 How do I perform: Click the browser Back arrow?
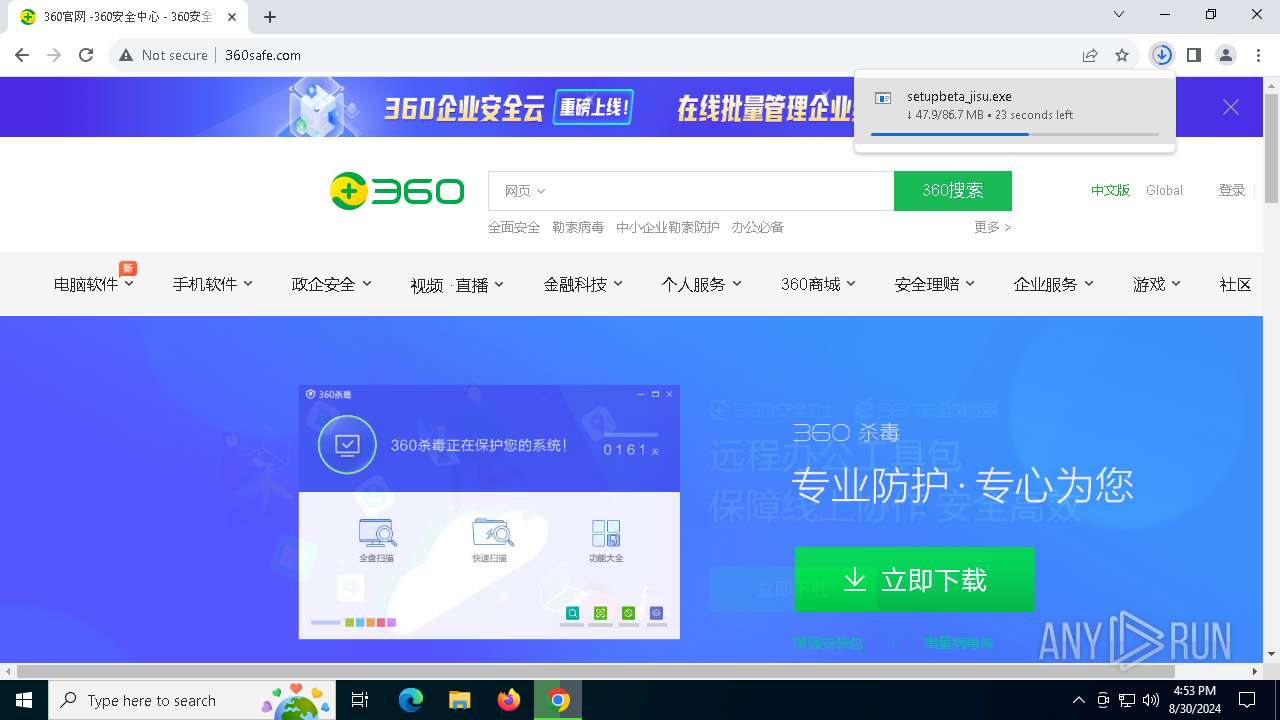(22, 55)
